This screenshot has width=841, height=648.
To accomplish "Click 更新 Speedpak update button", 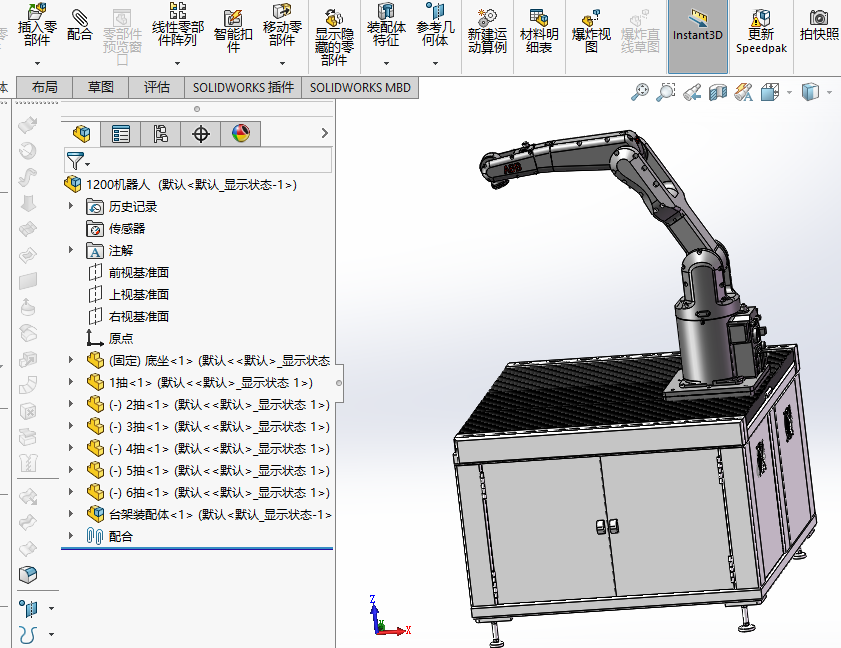I will point(761,31).
